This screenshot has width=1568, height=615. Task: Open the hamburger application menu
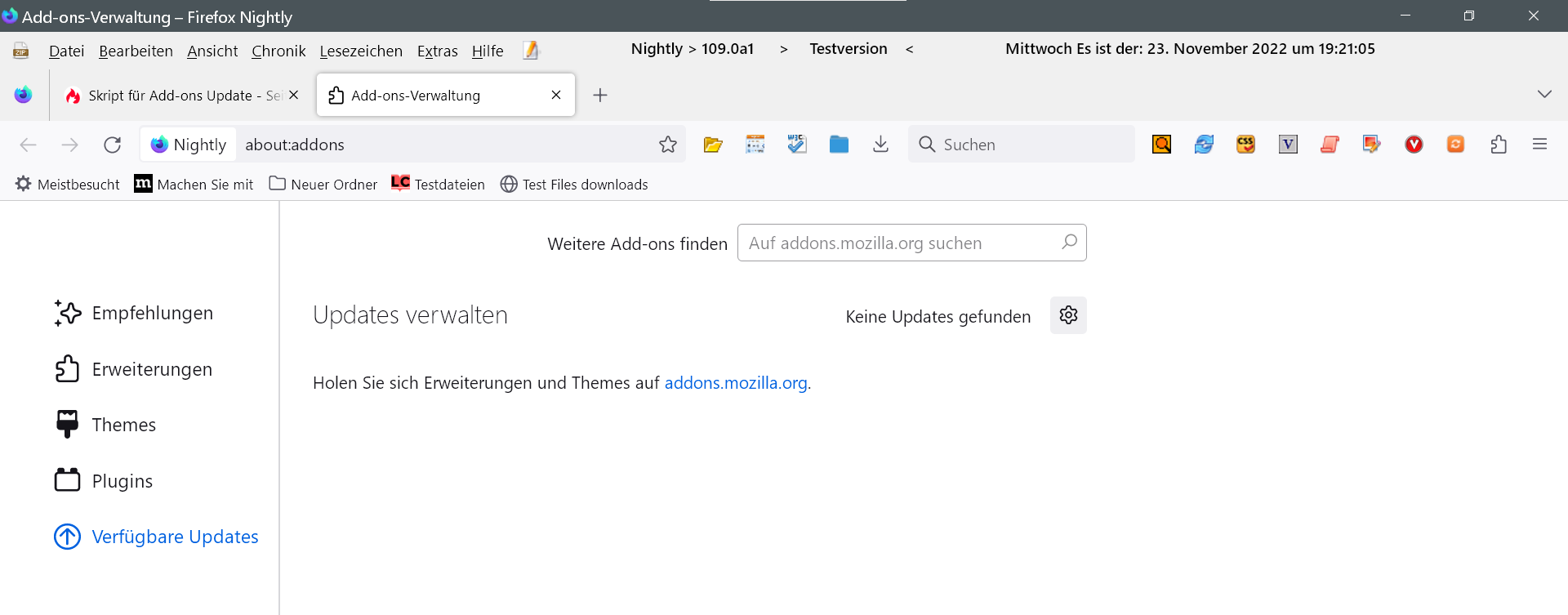(1539, 145)
